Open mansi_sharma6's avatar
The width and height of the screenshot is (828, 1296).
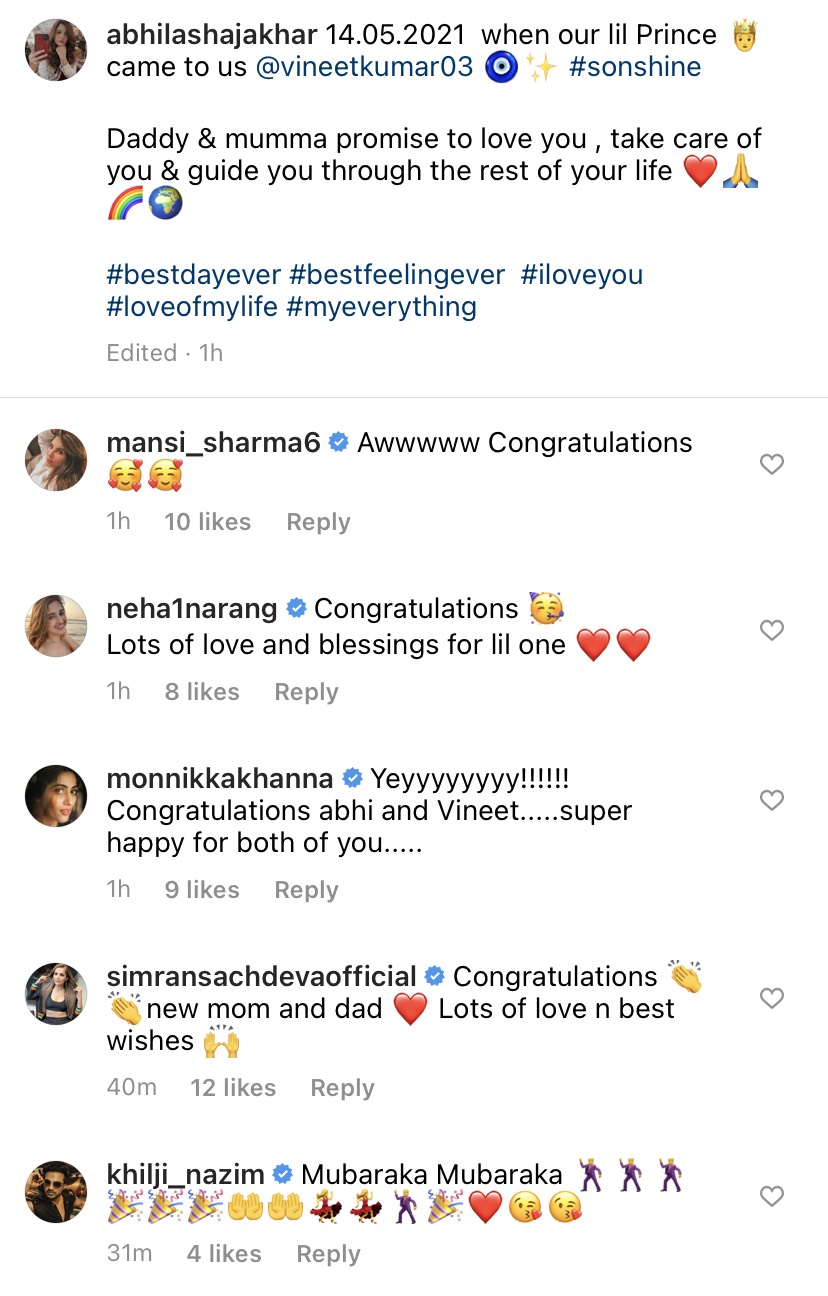coord(56,460)
